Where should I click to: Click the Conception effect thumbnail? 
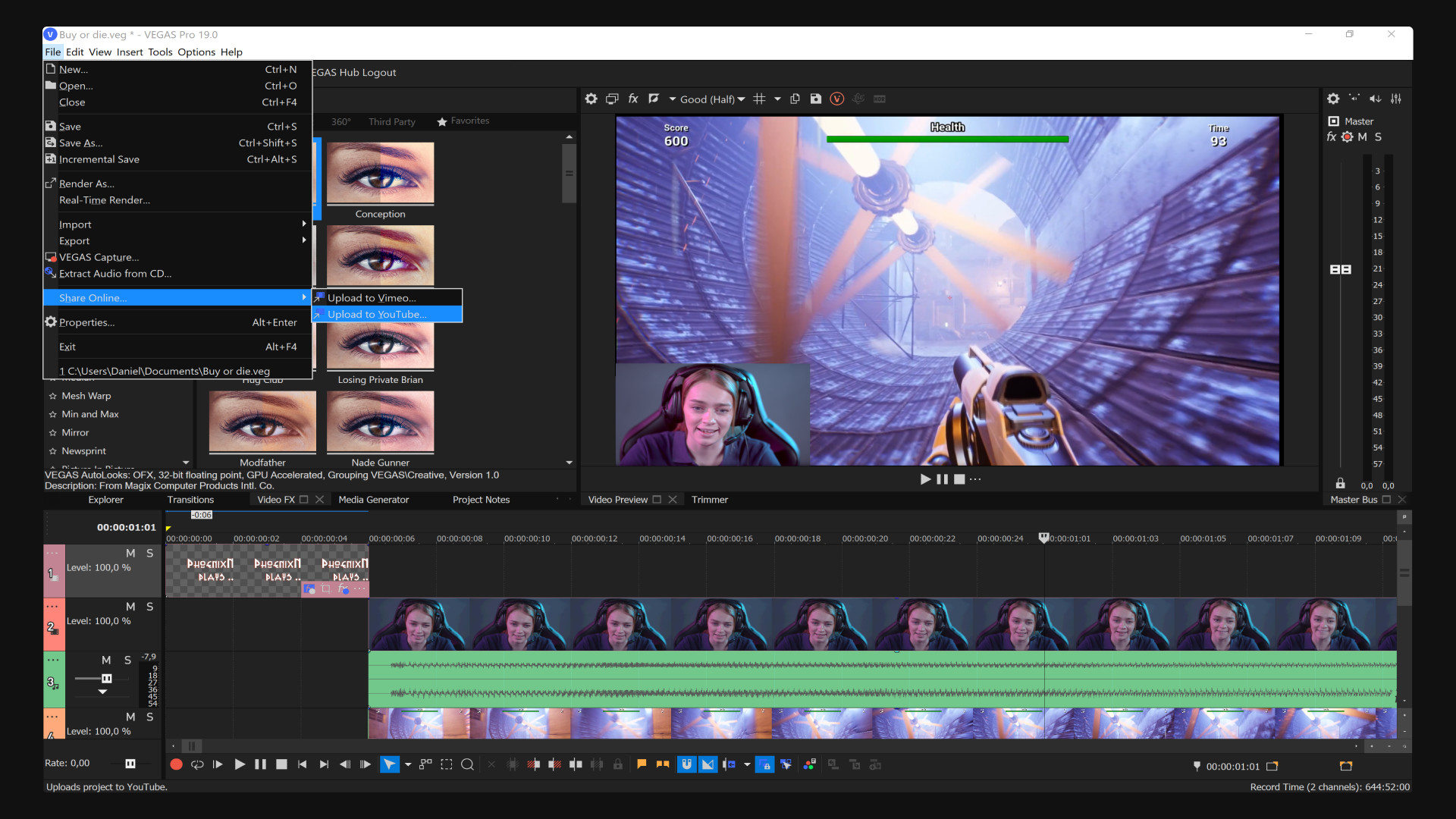[x=380, y=174]
